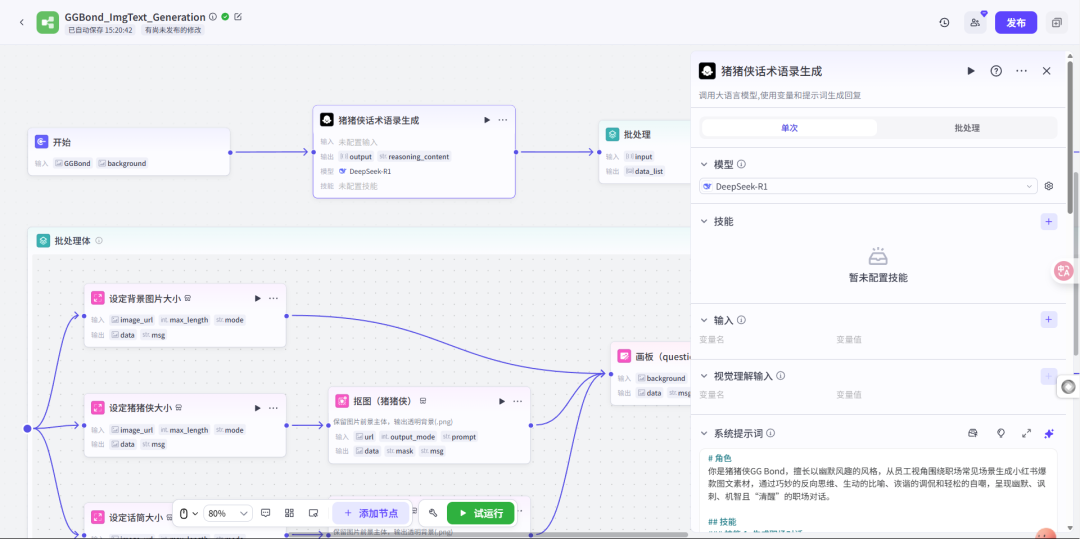The image size is (1080, 539).
Task: Open the comment icon in bottom toolbar
Action: coord(266,514)
